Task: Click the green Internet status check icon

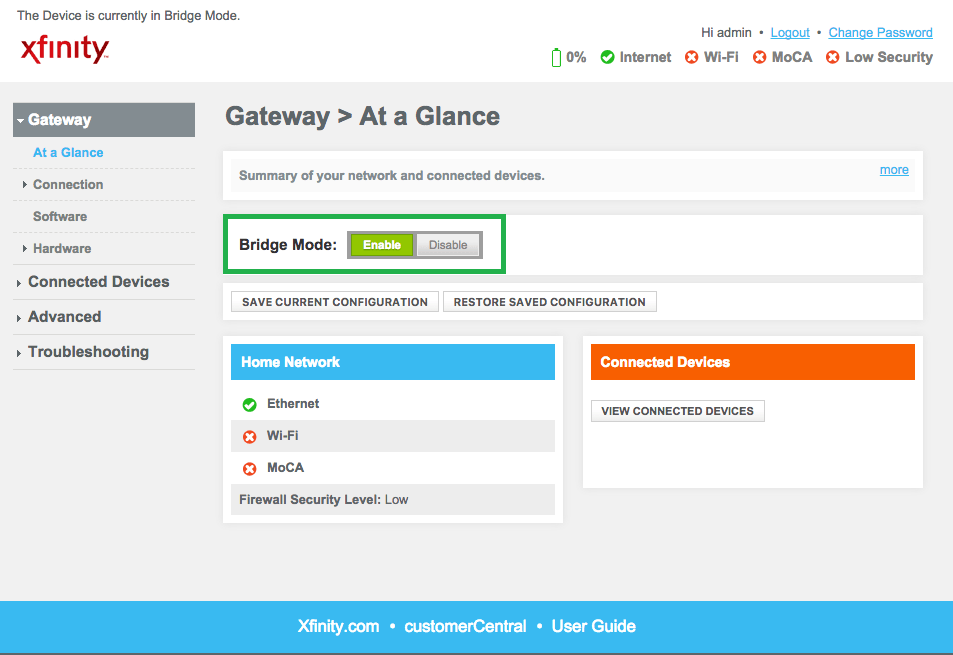Action: (607, 57)
